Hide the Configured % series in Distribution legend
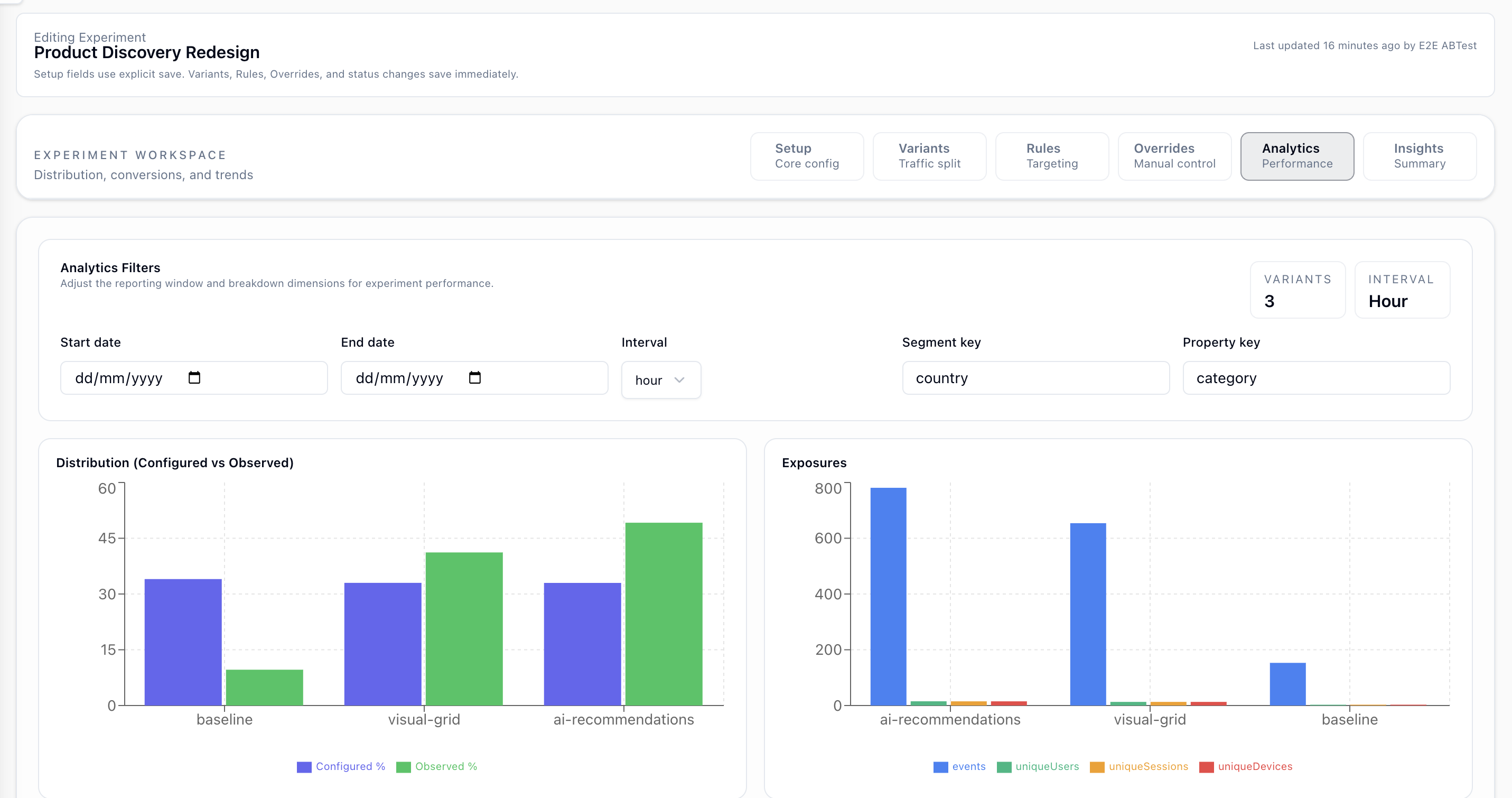The height and width of the screenshot is (798, 1512). click(341, 766)
